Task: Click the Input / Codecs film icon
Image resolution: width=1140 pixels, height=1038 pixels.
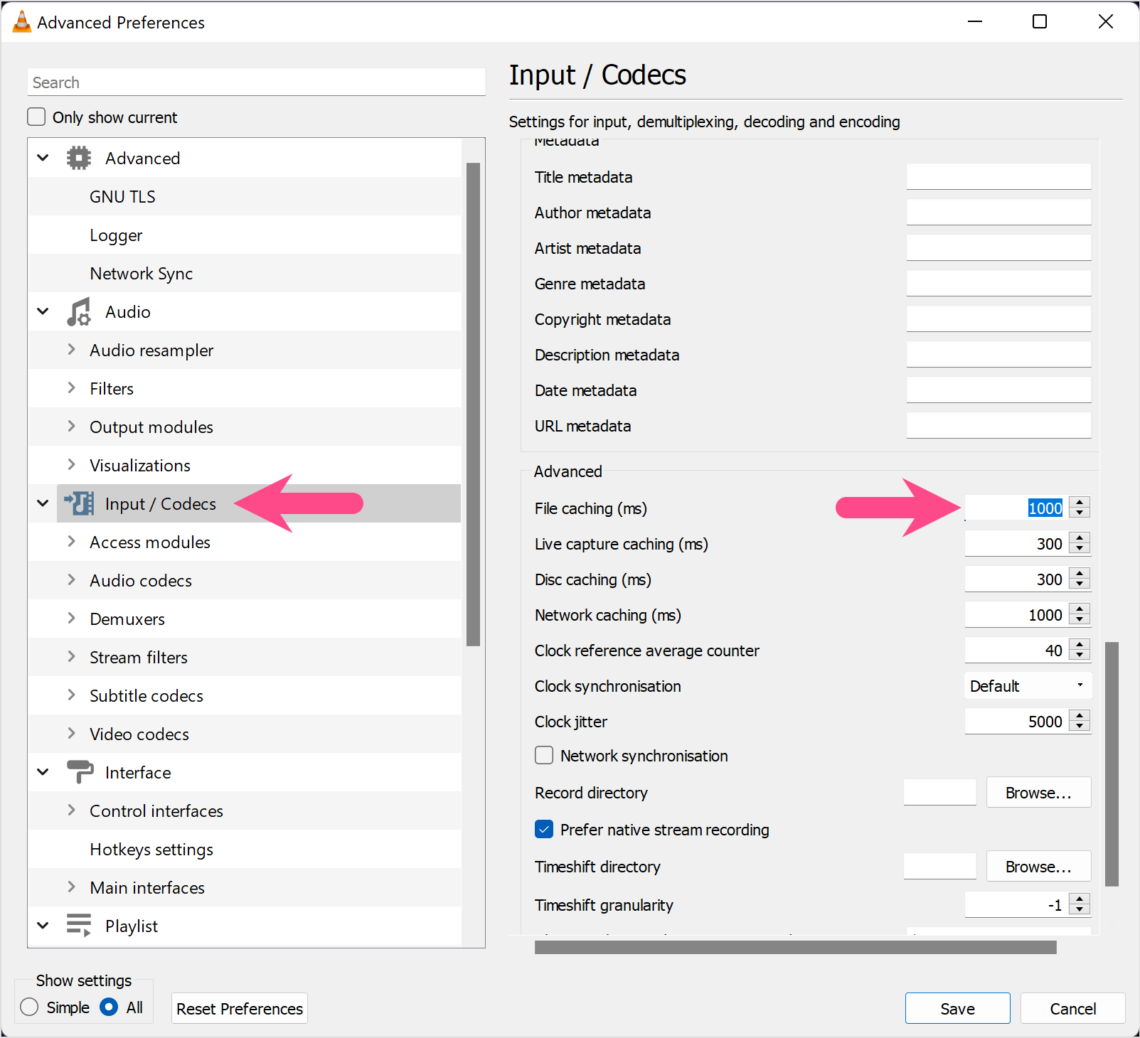Action: pos(78,504)
